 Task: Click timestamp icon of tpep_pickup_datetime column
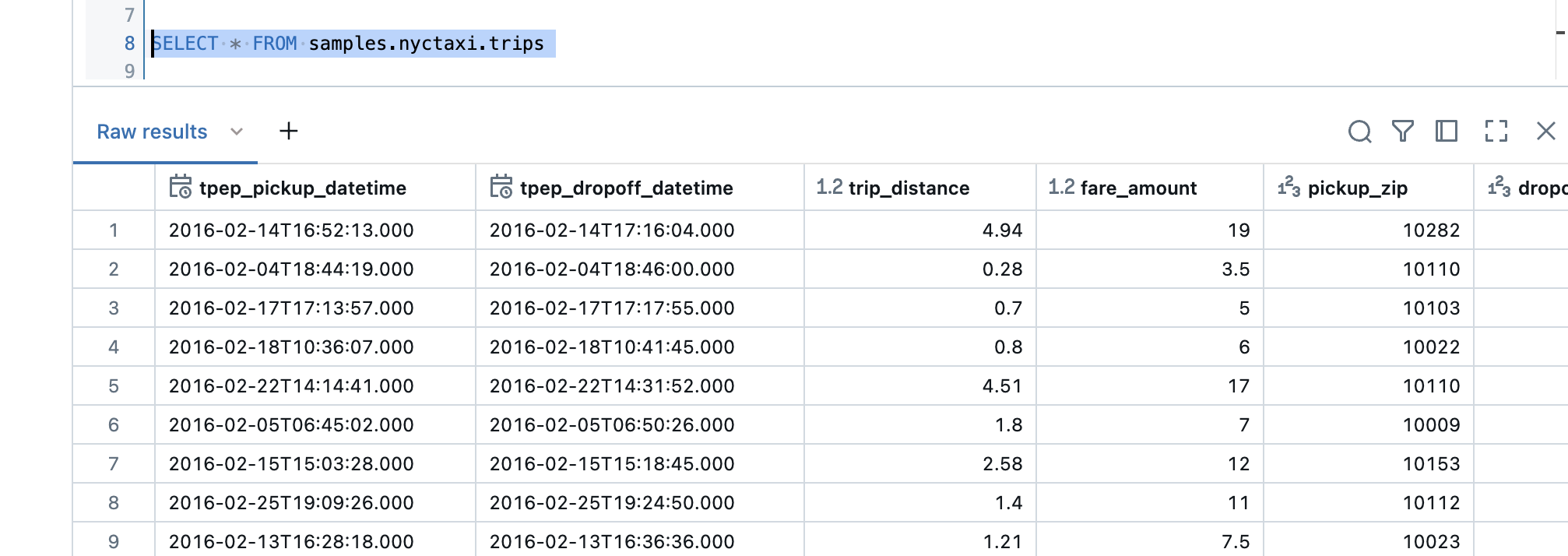click(181, 188)
